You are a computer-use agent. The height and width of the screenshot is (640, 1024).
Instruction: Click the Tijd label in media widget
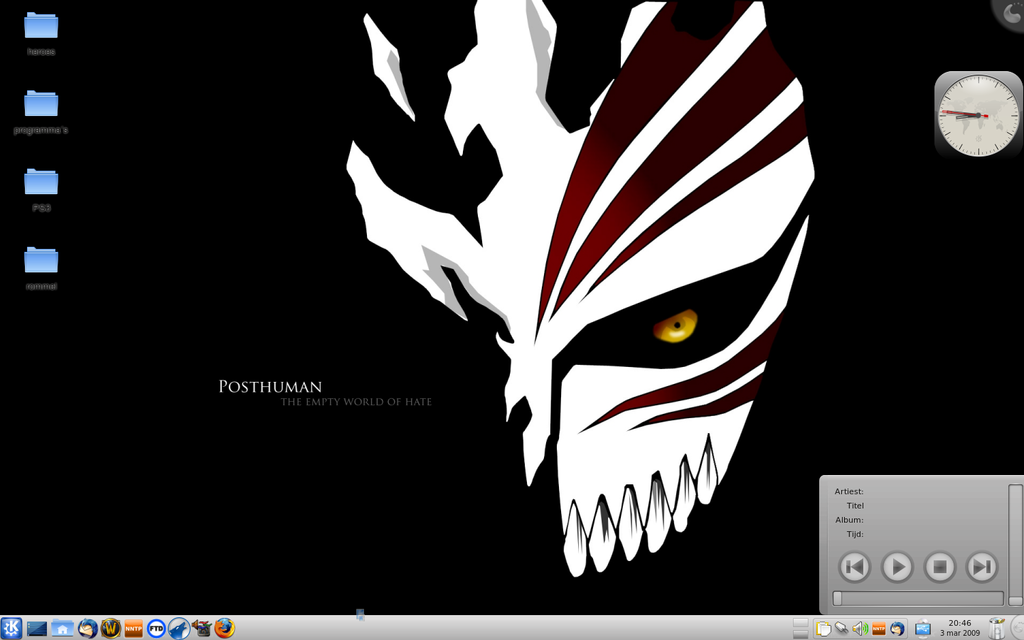coord(855,534)
